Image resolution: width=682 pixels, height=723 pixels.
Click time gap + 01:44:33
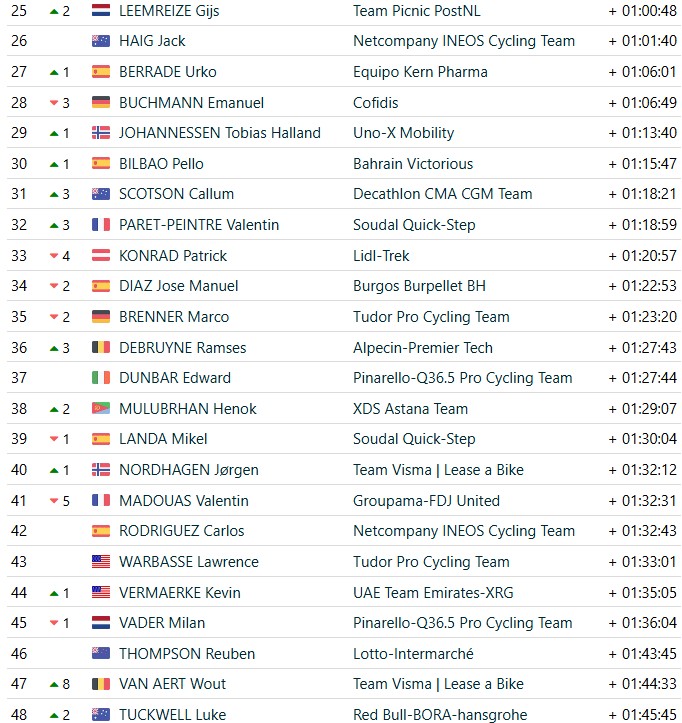pos(642,684)
